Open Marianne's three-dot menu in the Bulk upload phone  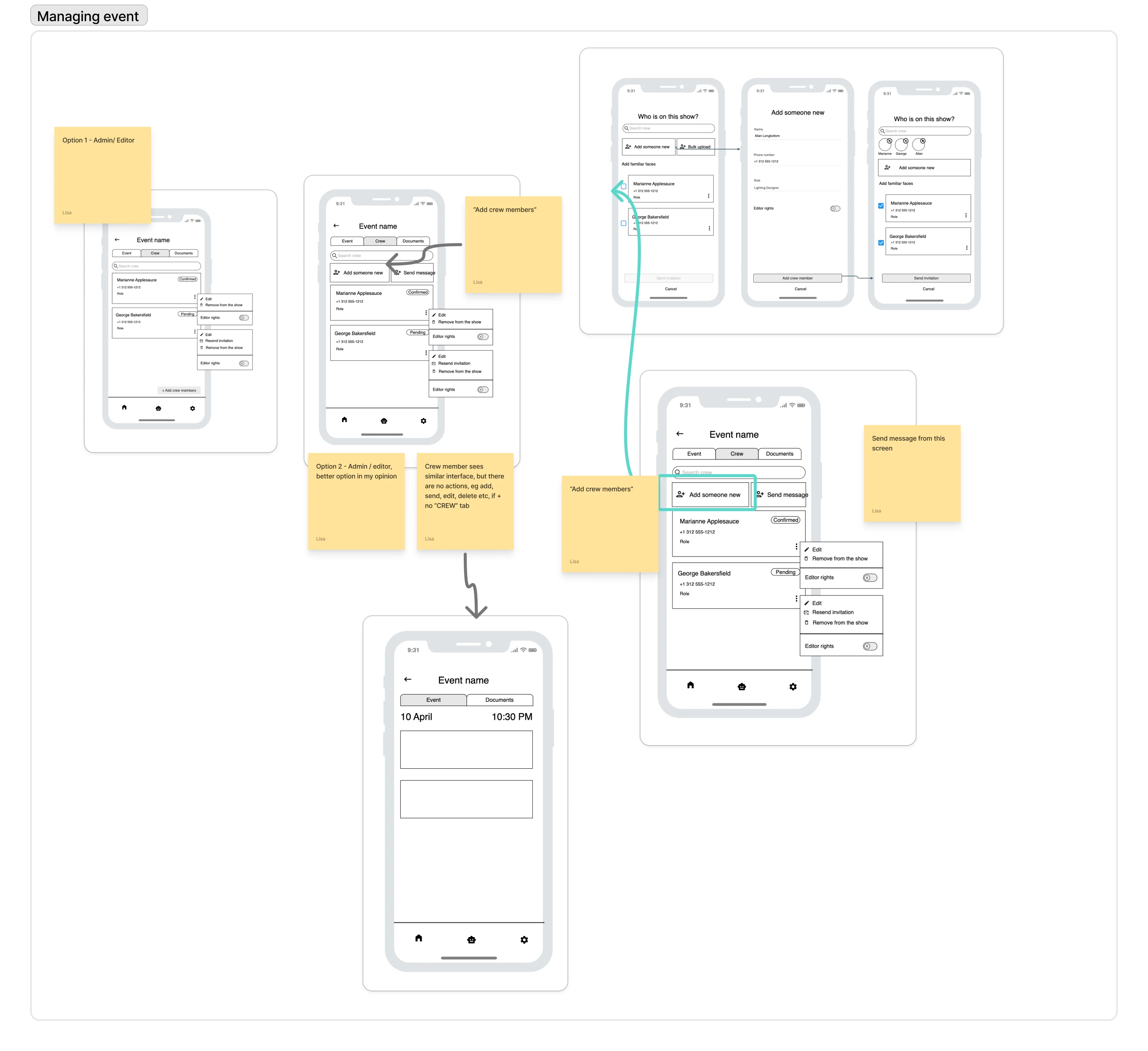click(x=708, y=196)
